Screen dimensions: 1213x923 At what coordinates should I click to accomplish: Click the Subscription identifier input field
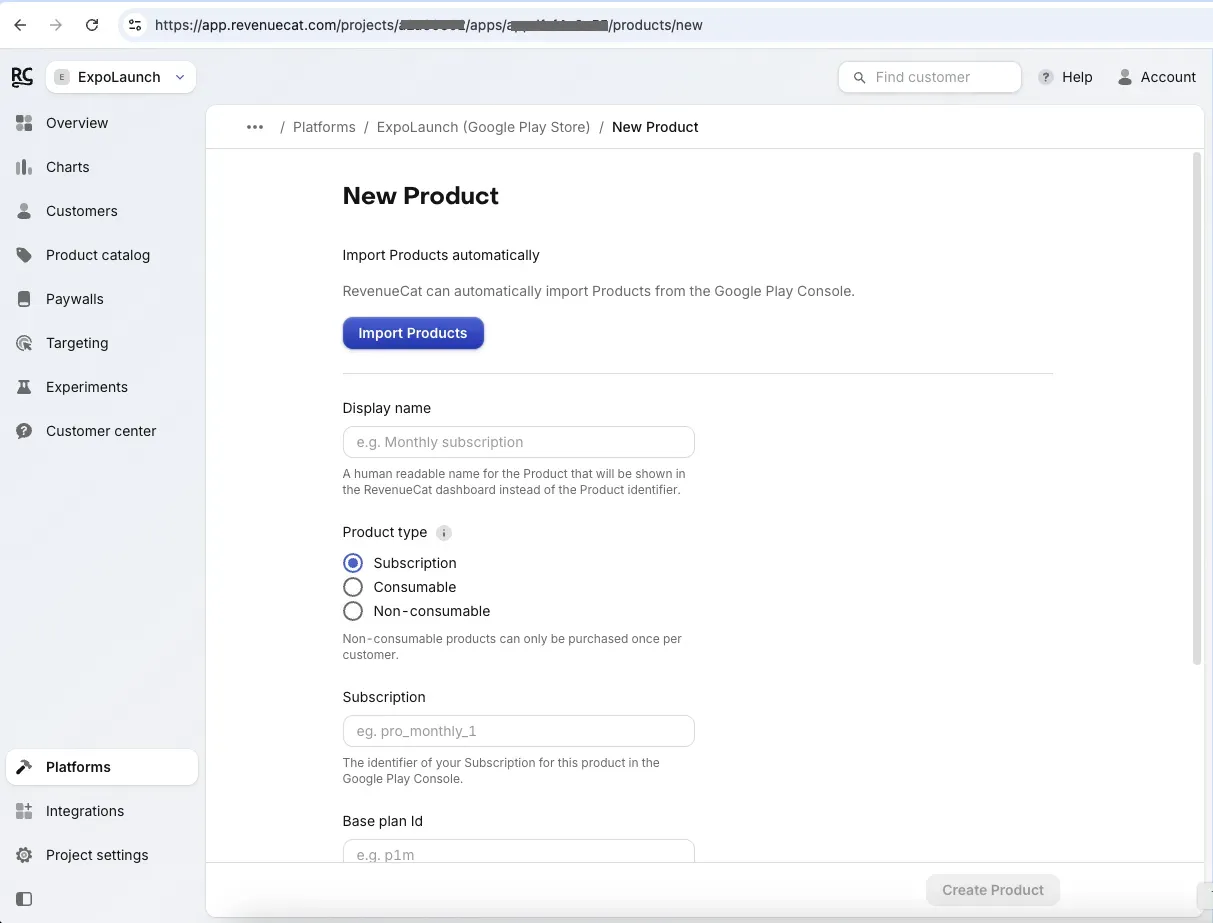518,731
